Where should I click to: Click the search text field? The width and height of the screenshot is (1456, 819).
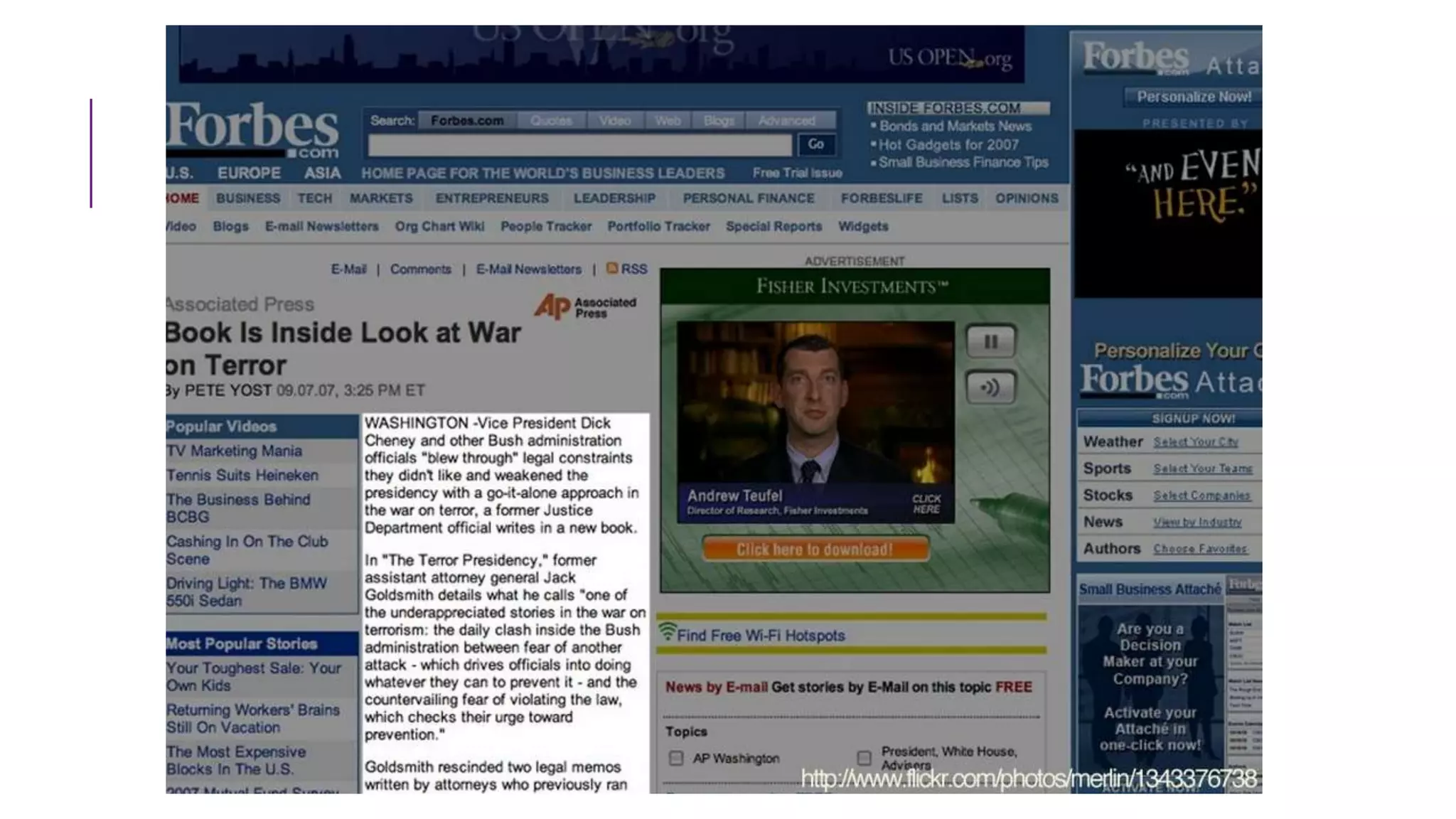pyautogui.click(x=579, y=145)
